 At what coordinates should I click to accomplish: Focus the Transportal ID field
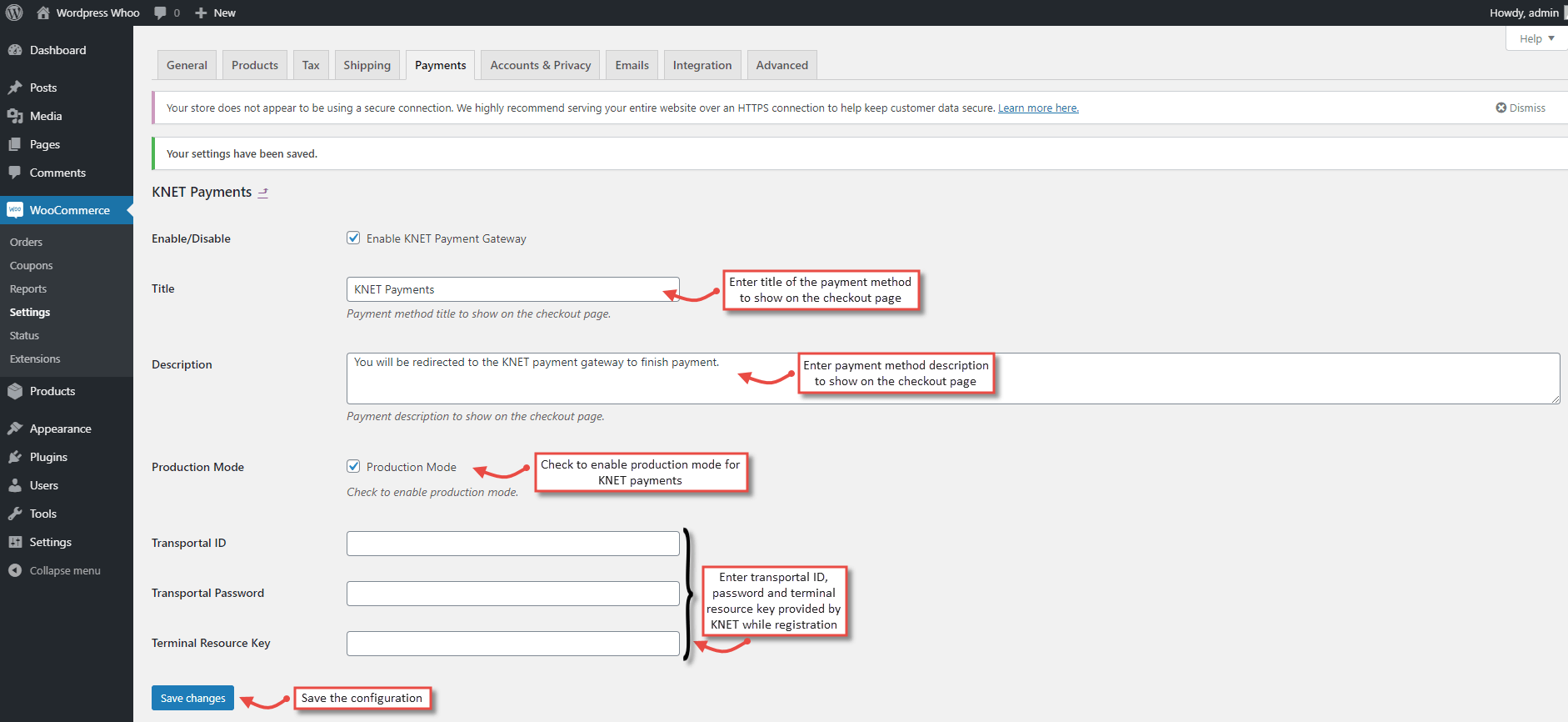pyautogui.click(x=513, y=544)
